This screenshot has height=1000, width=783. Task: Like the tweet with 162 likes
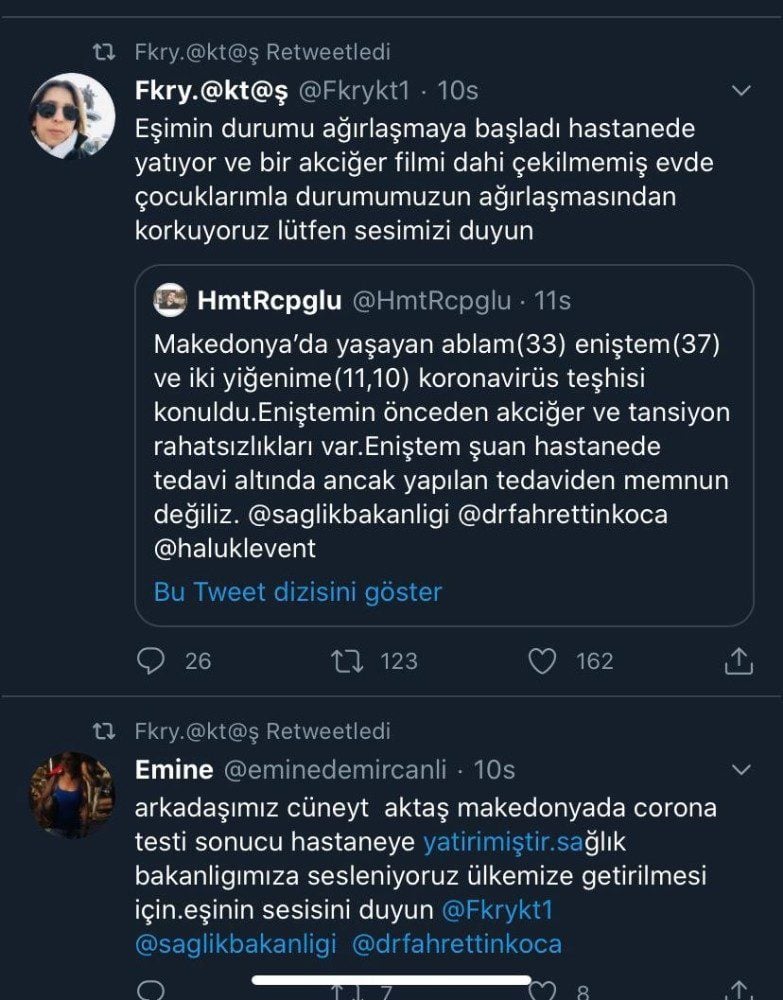542,660
